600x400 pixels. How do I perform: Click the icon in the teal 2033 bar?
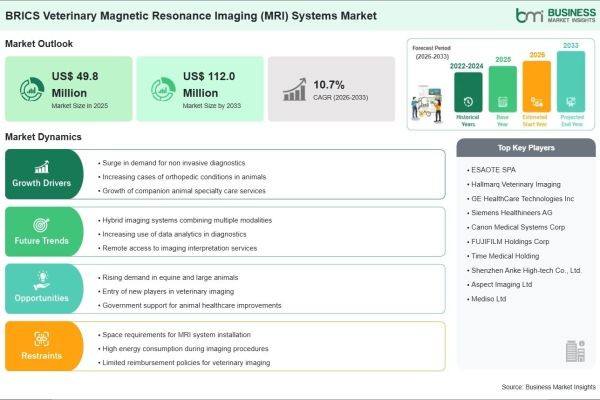click(x=571, y=102)
